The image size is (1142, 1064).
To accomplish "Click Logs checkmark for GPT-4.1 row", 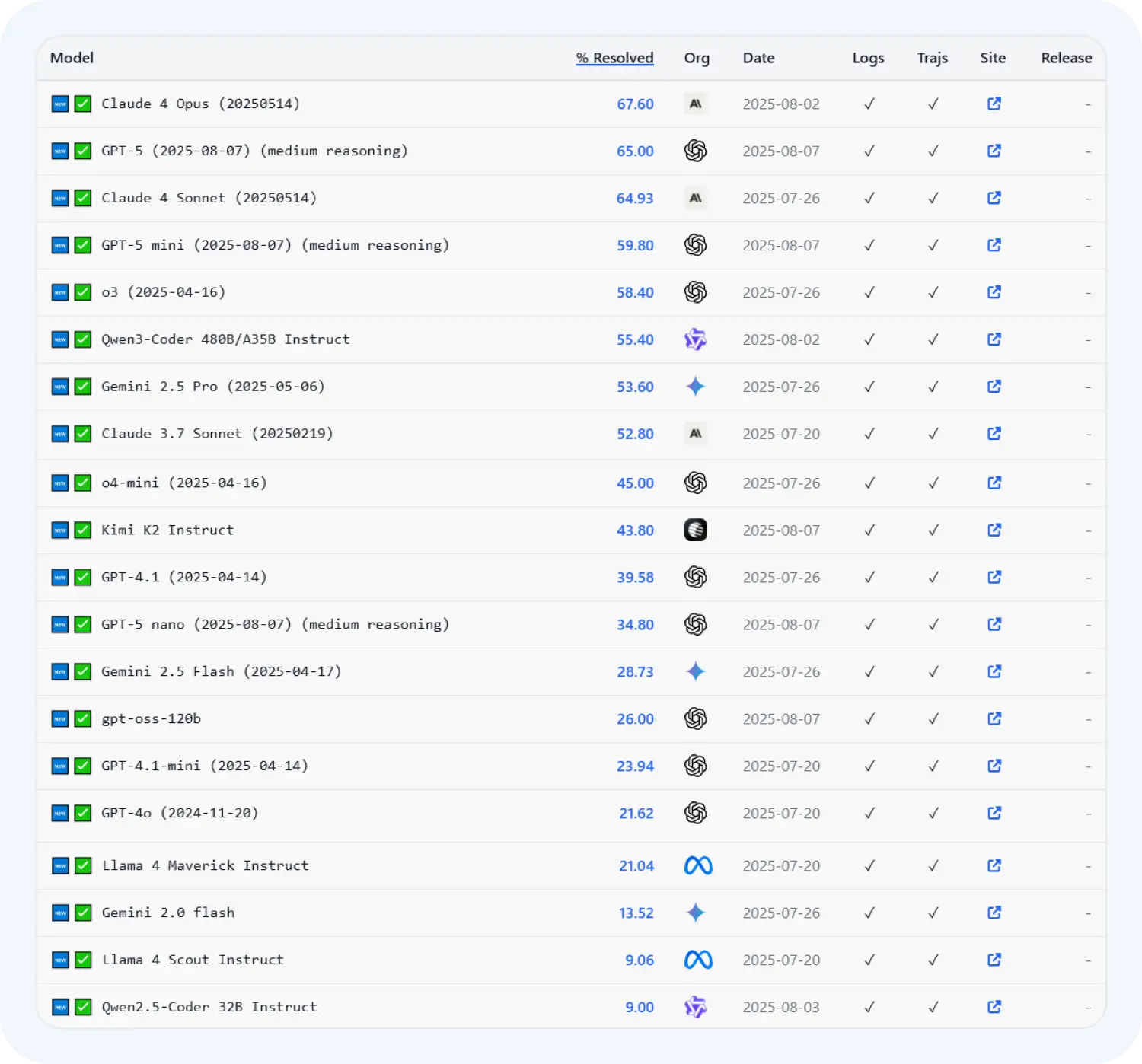I will tap(869, 577).
